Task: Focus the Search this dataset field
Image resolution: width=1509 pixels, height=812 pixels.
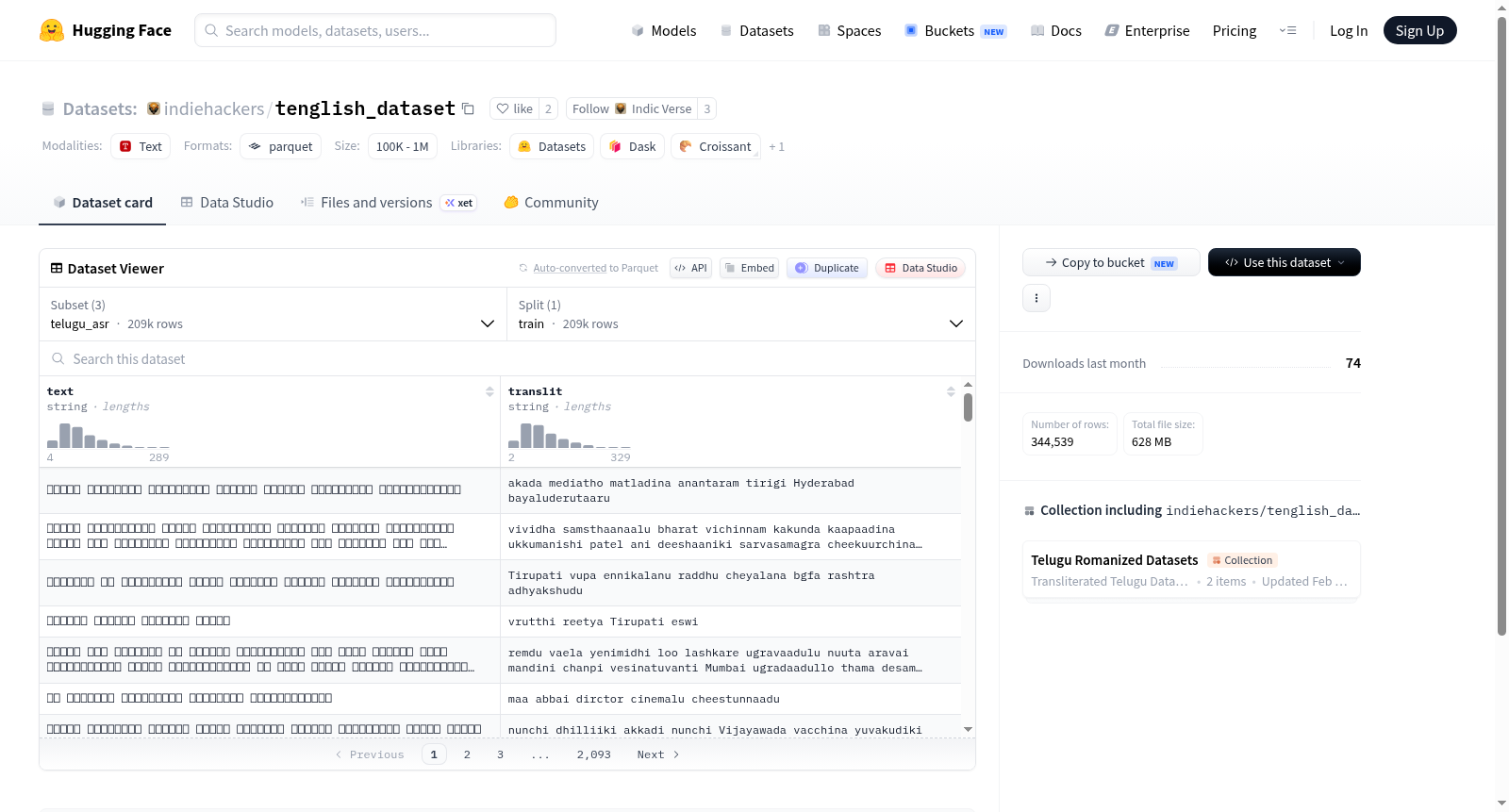Action: [507, 358]
